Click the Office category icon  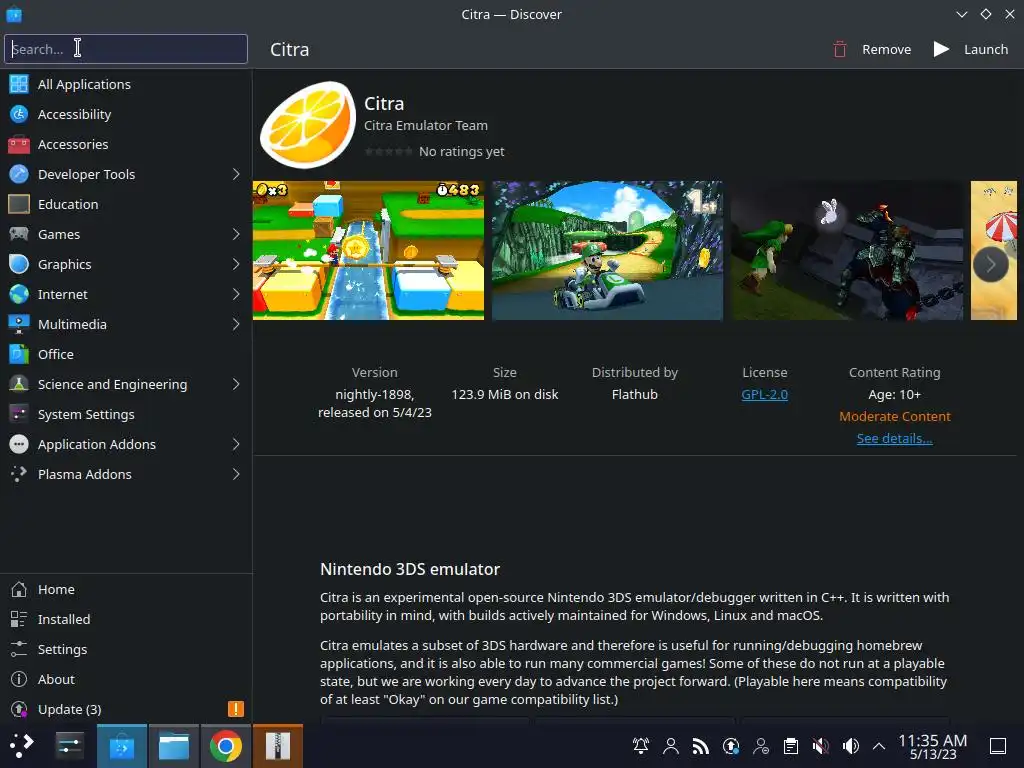coord(19,355)
